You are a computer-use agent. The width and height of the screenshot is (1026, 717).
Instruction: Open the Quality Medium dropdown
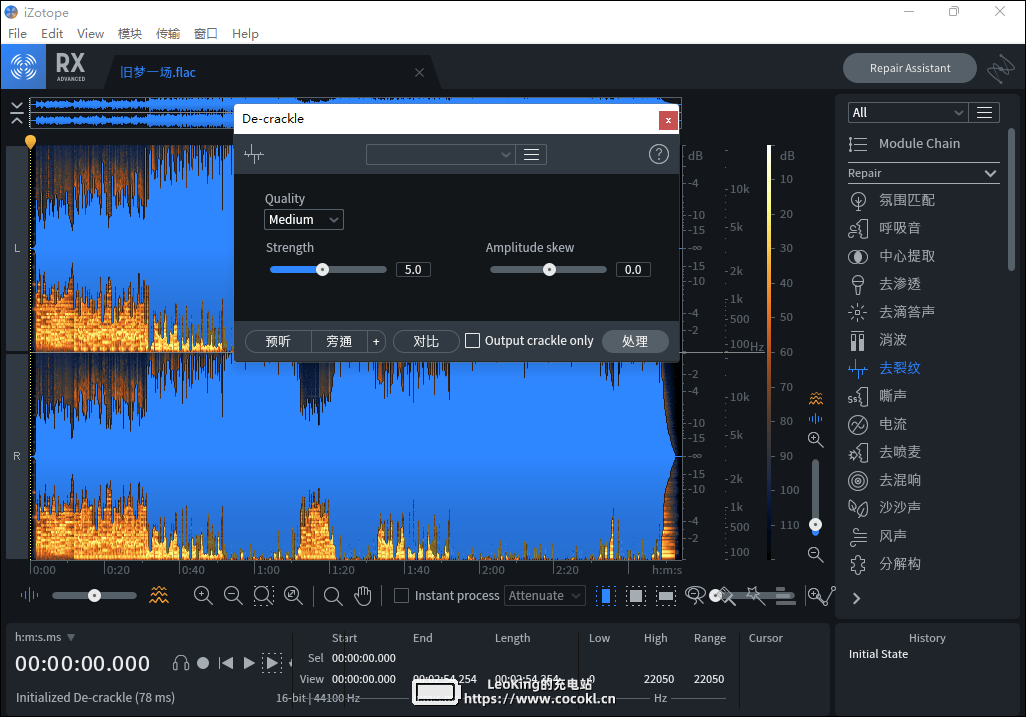[304, 220]
